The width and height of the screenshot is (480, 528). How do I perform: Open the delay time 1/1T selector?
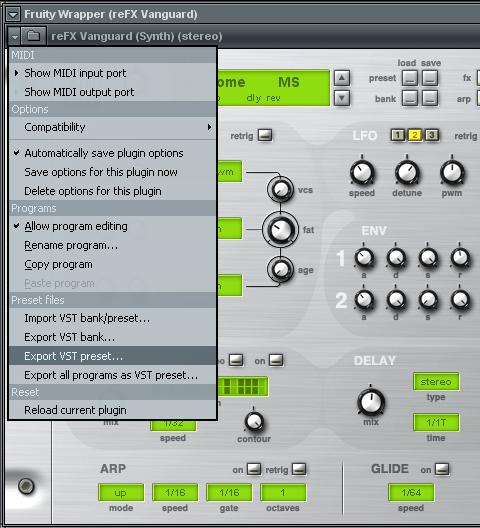point(436,422)
